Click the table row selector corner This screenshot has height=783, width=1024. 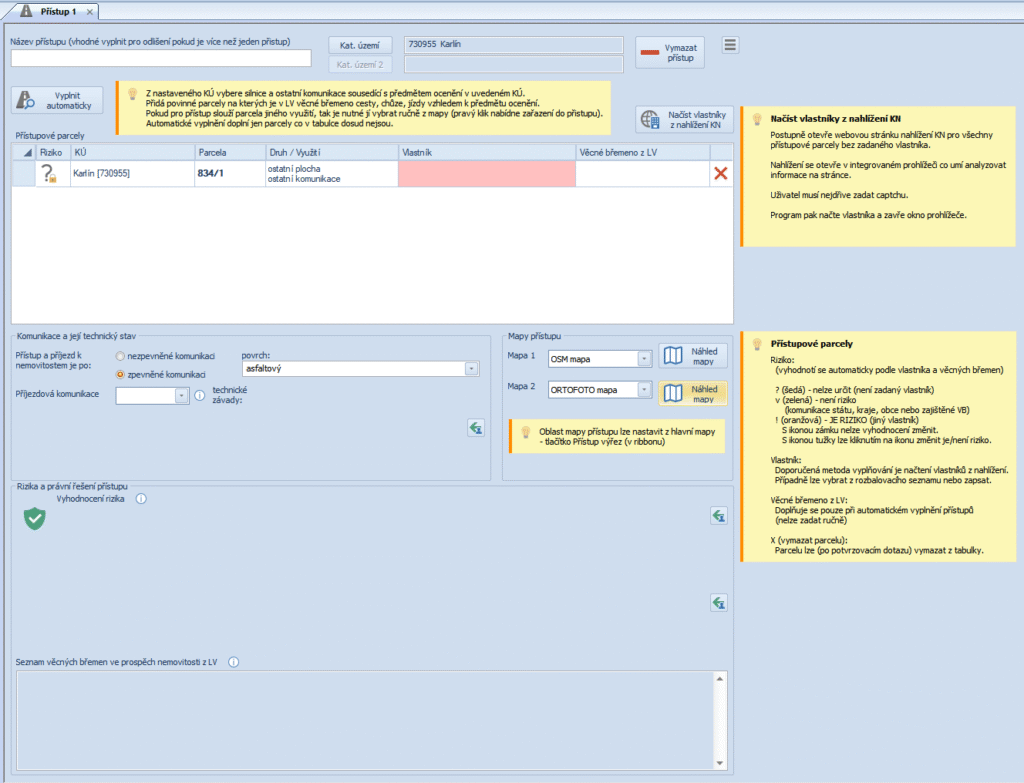(25, 152)
